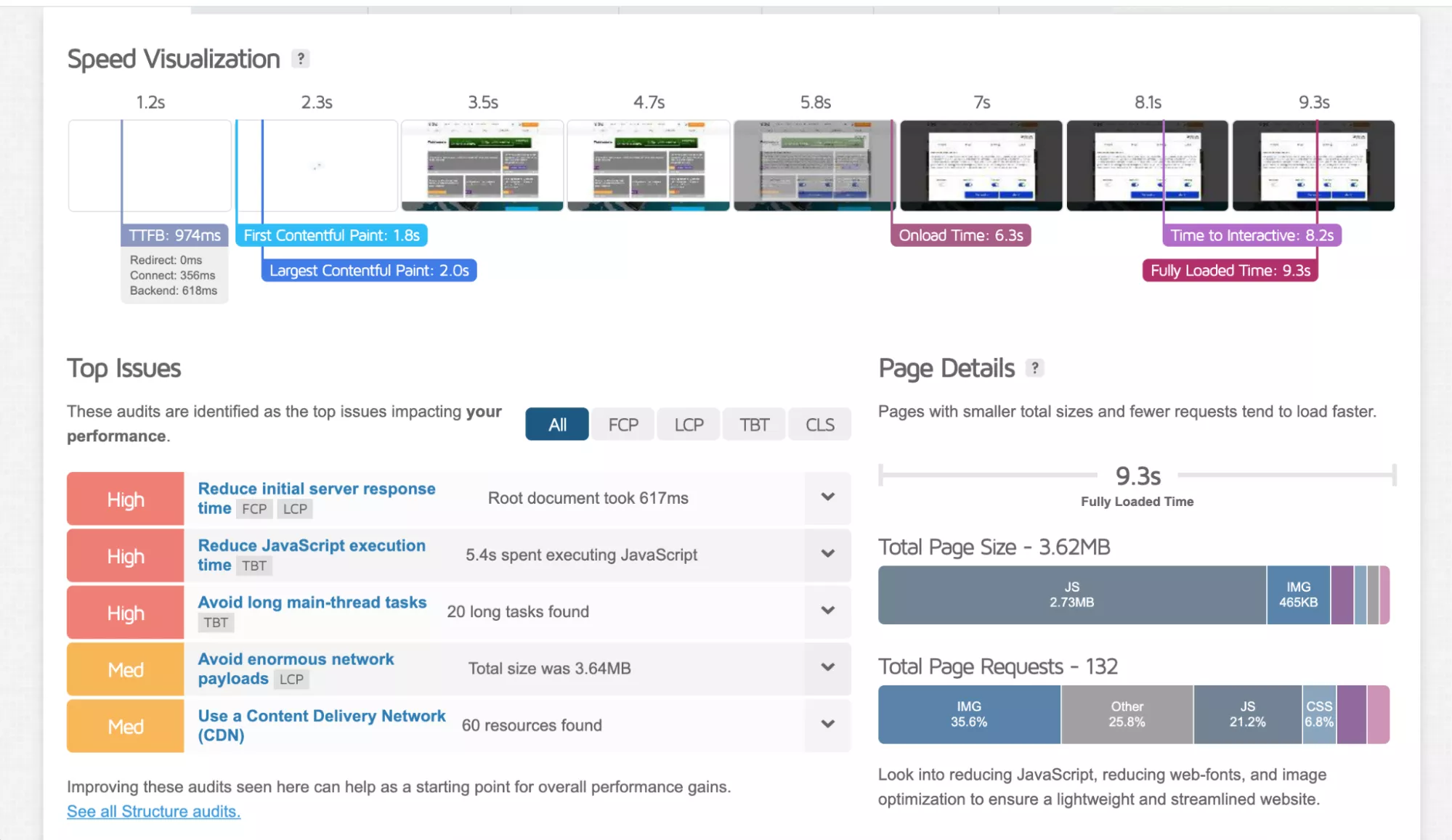This screenshot has width=1452, height=840.
Task: Click the JS 2.73MB page size segment
Action: click(1071, 595)
